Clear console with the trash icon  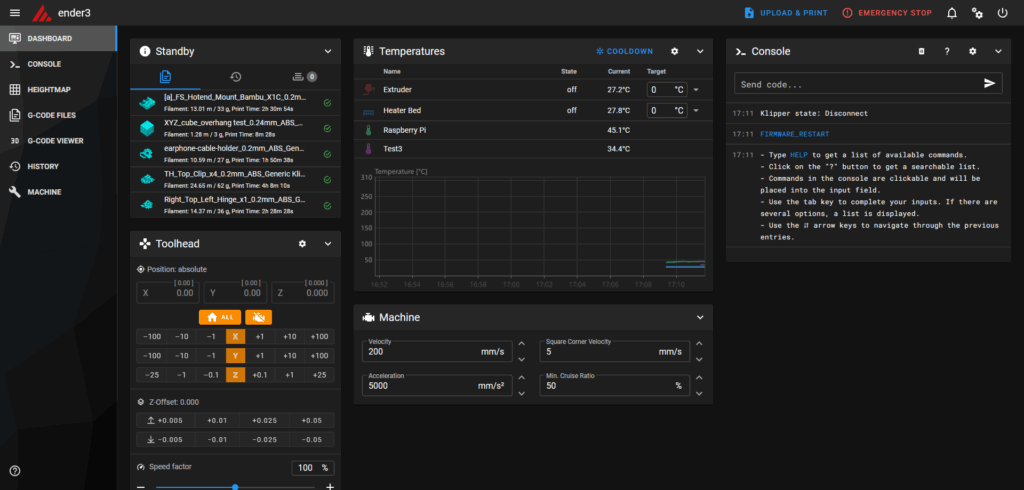point(921,51)
